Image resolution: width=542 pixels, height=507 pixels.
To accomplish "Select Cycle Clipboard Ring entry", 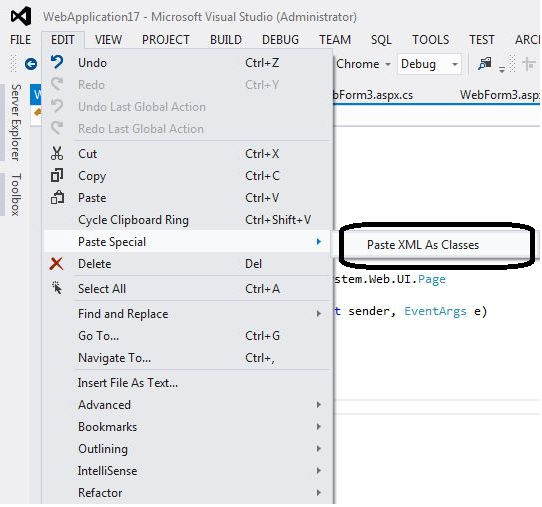I will (187, 220).
